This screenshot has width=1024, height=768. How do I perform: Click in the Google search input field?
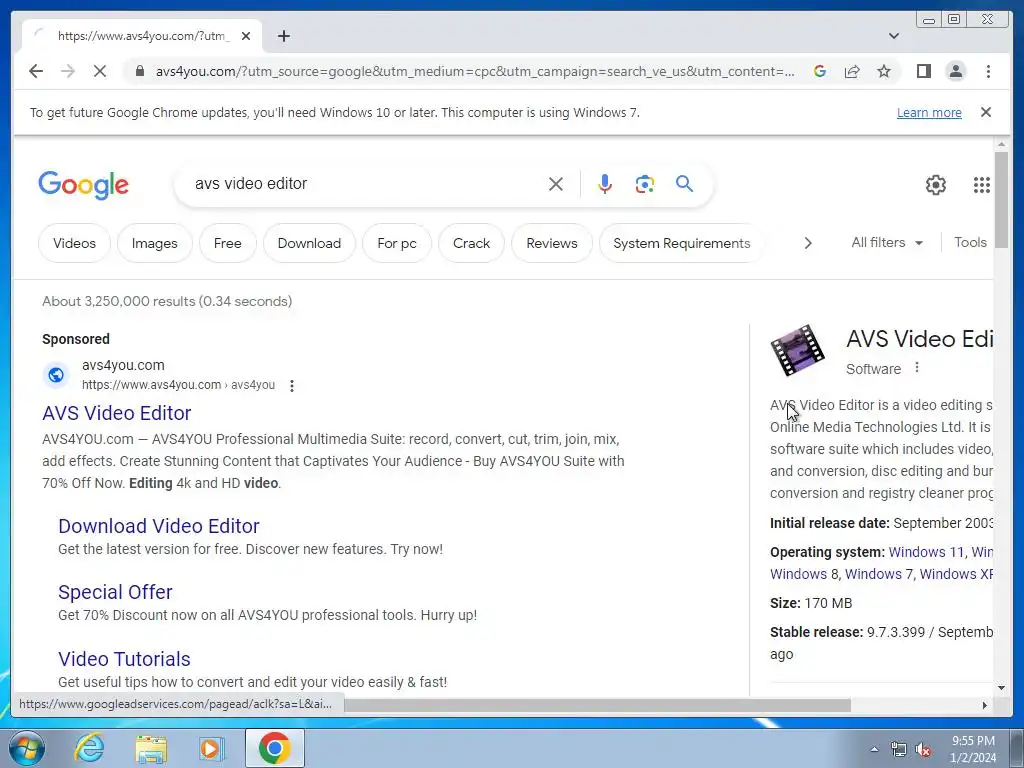pyautogui.click(x=366, y=184)
